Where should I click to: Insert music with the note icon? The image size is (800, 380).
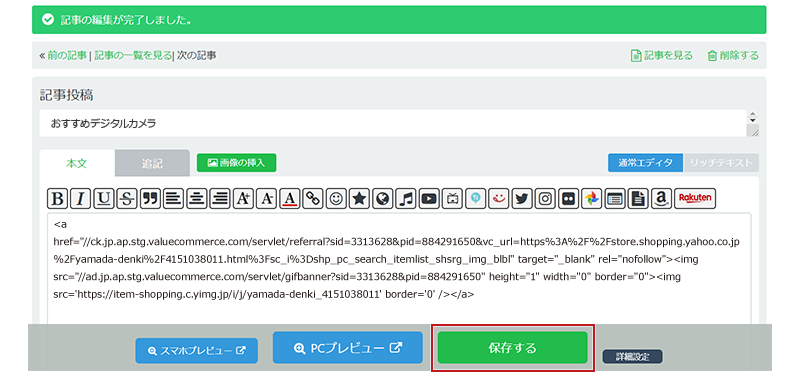click(406, 199)
